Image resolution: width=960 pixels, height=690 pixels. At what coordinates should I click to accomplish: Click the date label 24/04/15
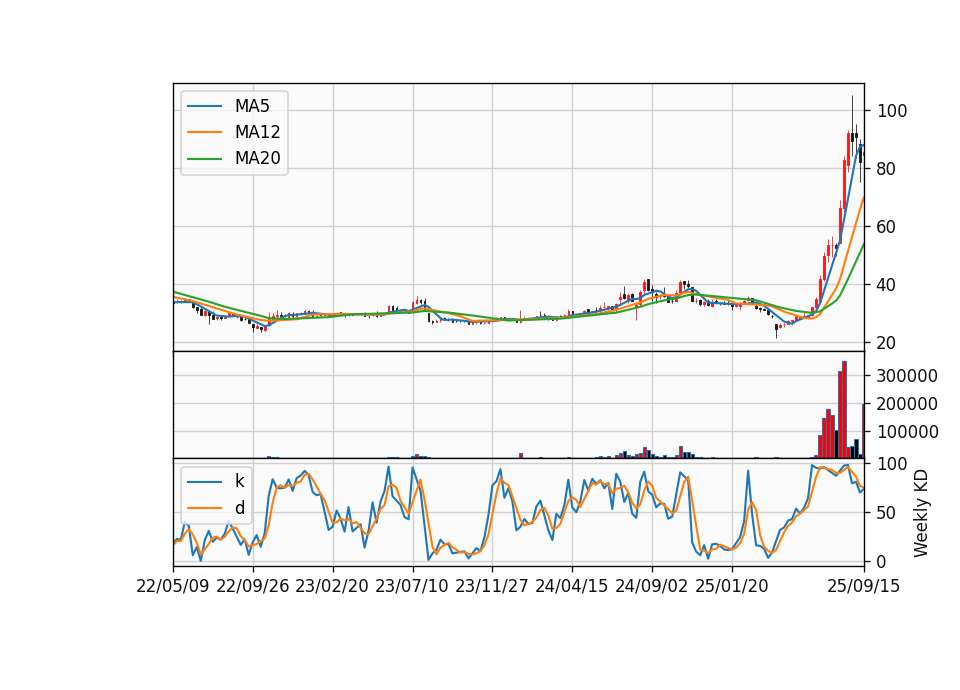572,586
